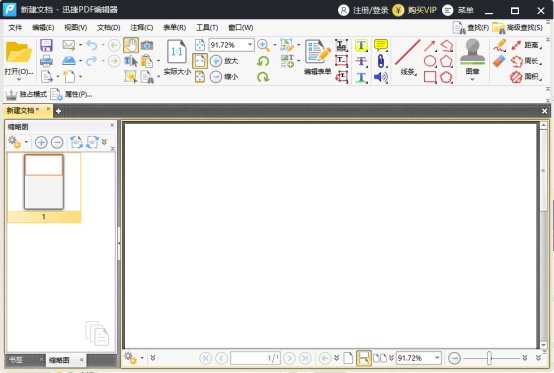Open the zoom percentage dropdown in toolbar

pyautogui.click(x=250, y=45)
